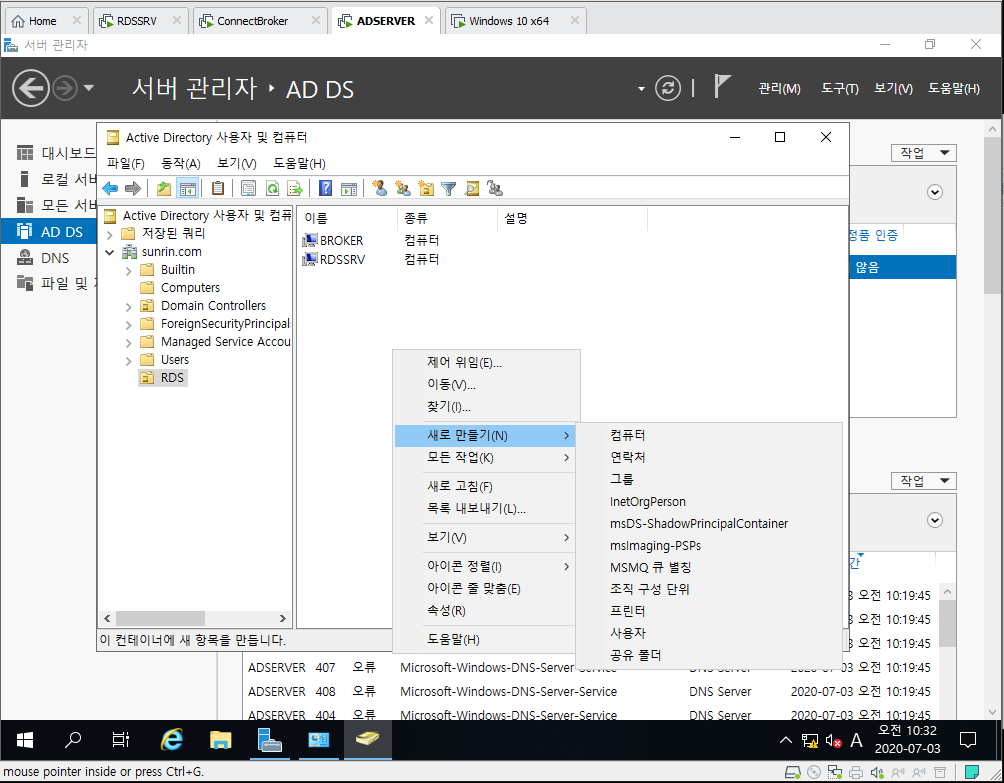
Task: Expand the 저장된 쿼리 tree node
Action: coord(109,234)
